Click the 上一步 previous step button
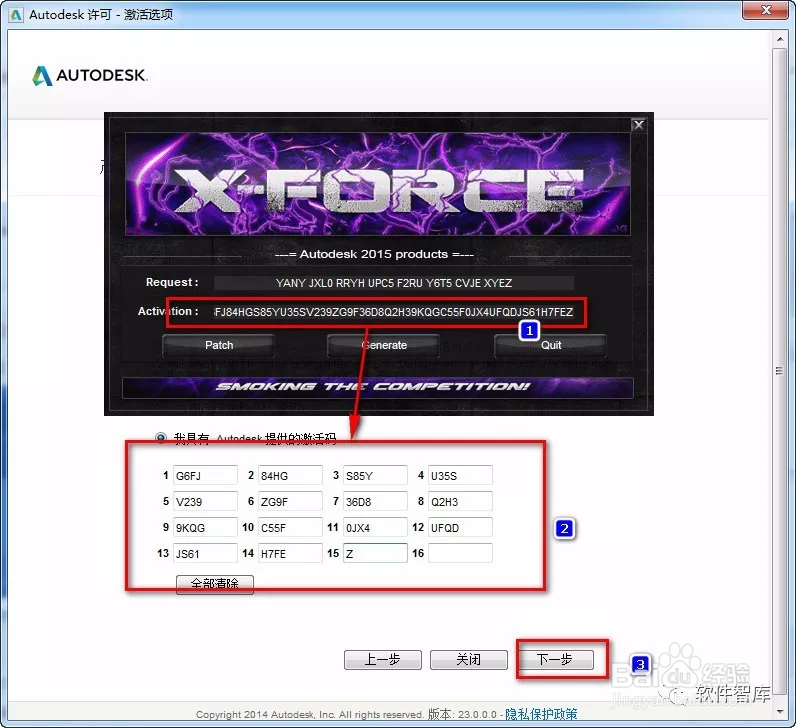 point(383,659)
